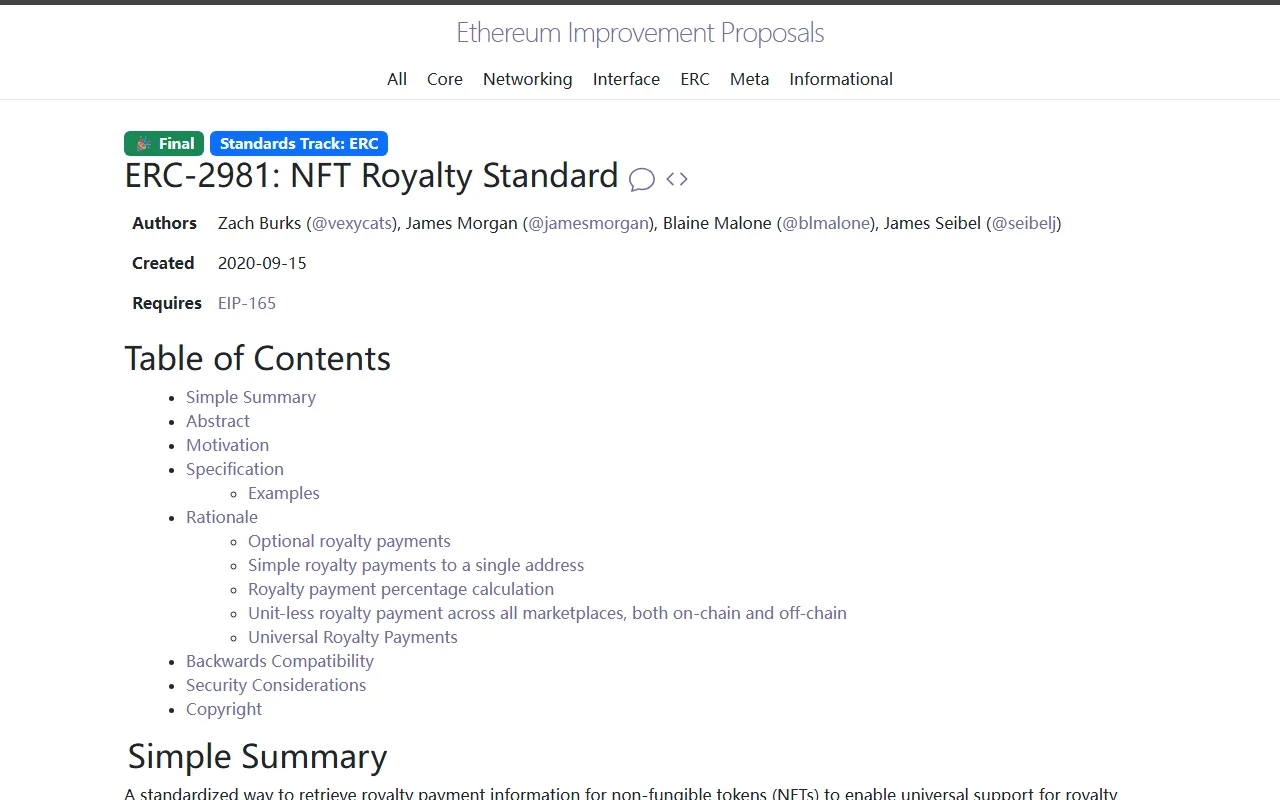Visit the @vexycats author profile

coord(352,223)
